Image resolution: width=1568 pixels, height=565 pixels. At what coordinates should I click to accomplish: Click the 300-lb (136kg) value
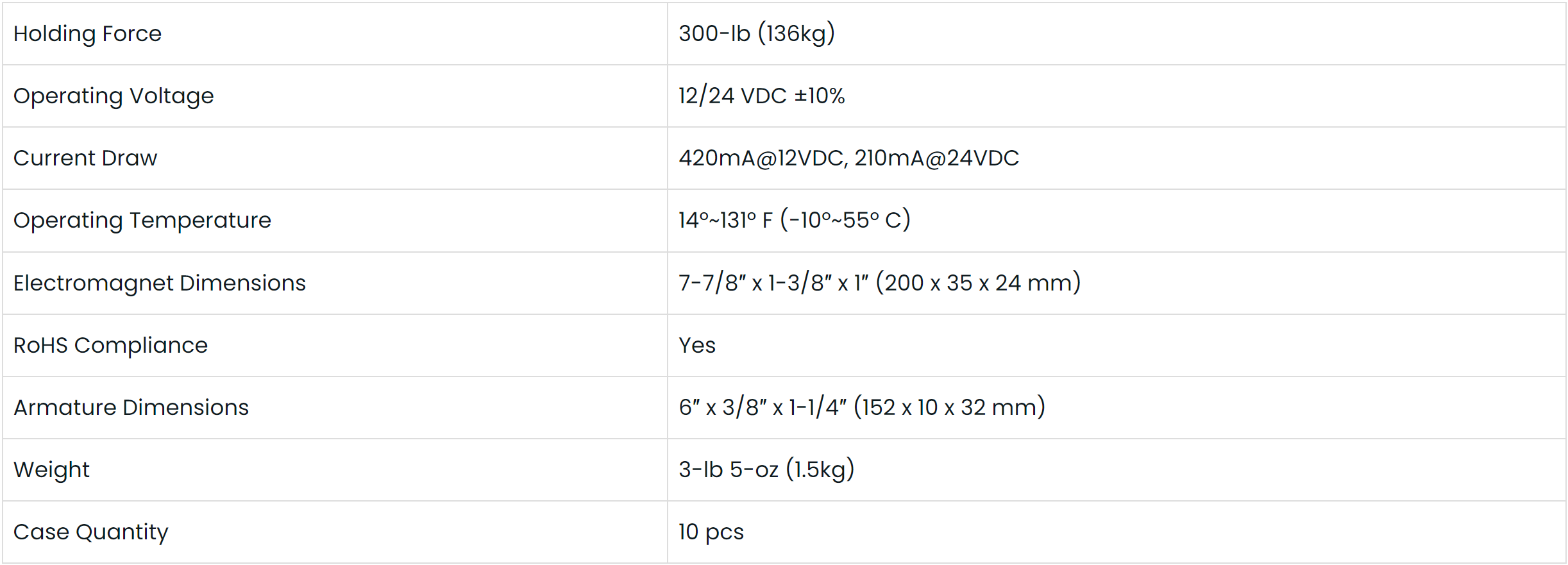[x=757, y=33]
